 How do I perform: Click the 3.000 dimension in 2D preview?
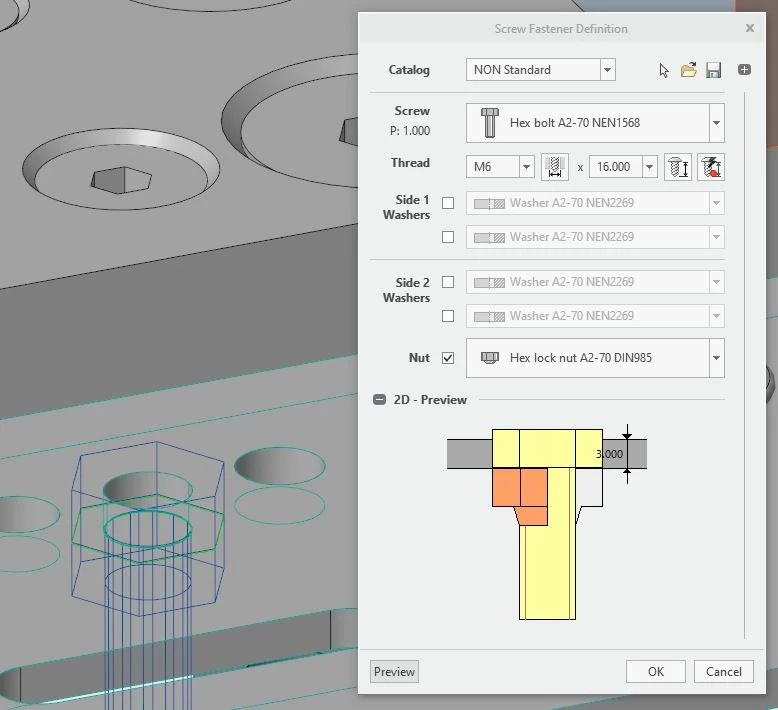pyautogui.click(x=609, y=454)
